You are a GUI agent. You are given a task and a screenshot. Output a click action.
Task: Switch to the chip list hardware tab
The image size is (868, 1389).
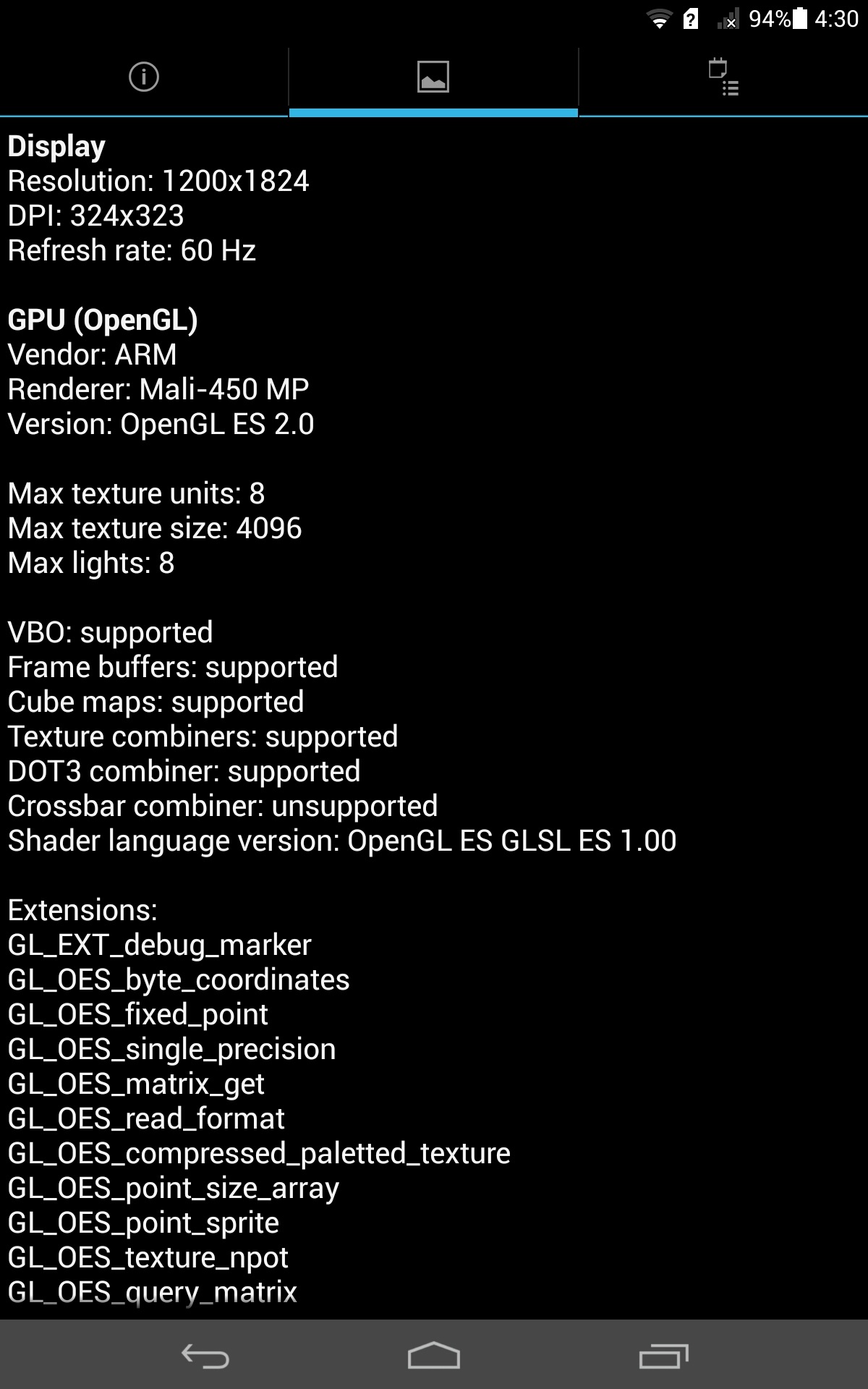pos(723,77)
